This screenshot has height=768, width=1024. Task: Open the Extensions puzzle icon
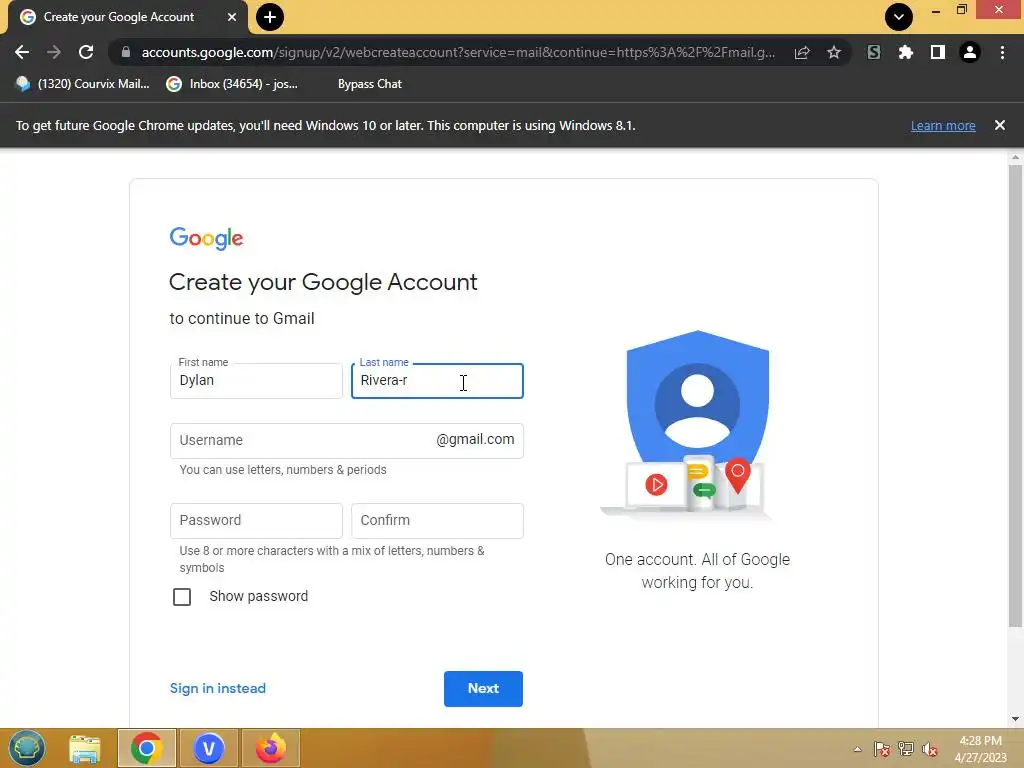tap(905, 52)
